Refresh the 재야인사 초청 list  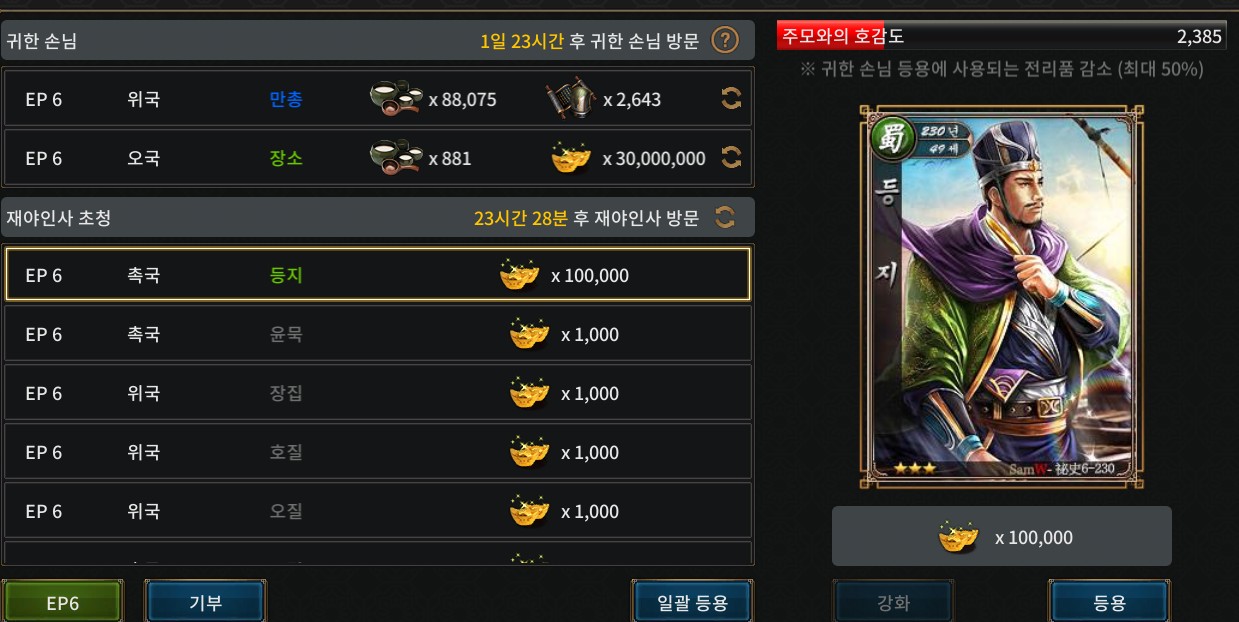click(725, 217)
